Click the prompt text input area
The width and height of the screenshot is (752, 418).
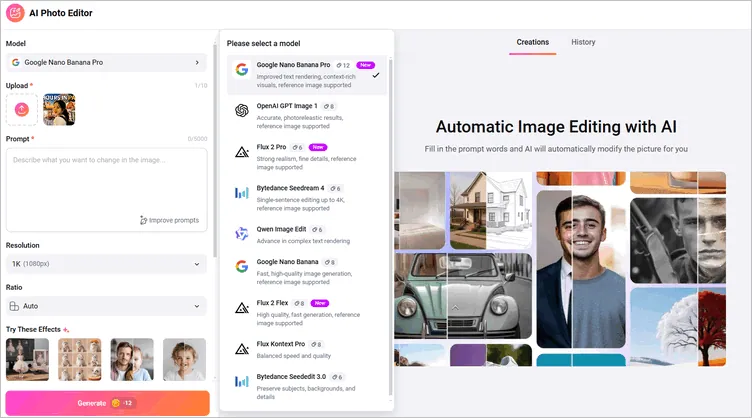pyautogui.click(x=106, y=189)
